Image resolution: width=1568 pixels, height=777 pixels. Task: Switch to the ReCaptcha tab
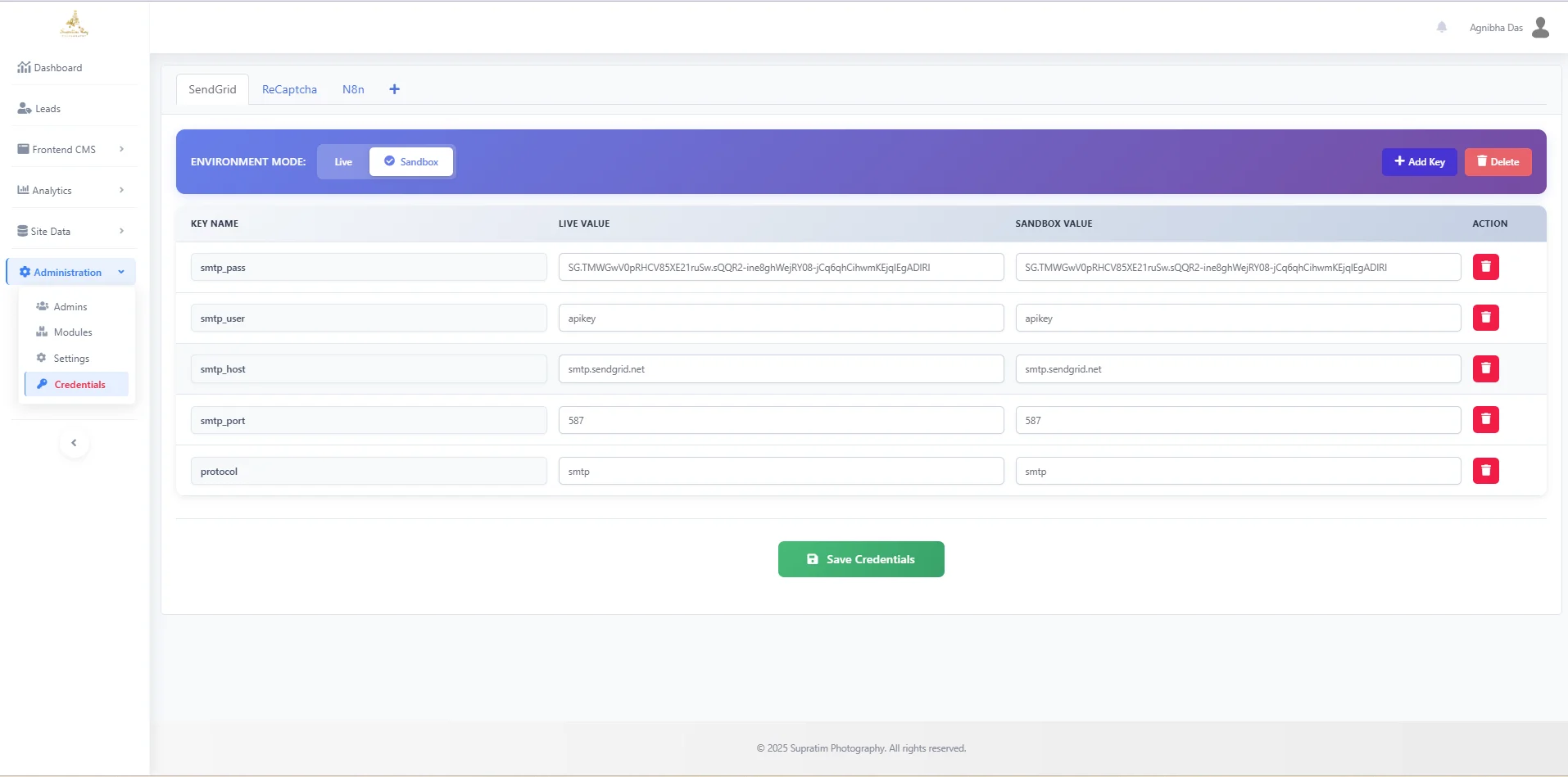click(289, 89)
